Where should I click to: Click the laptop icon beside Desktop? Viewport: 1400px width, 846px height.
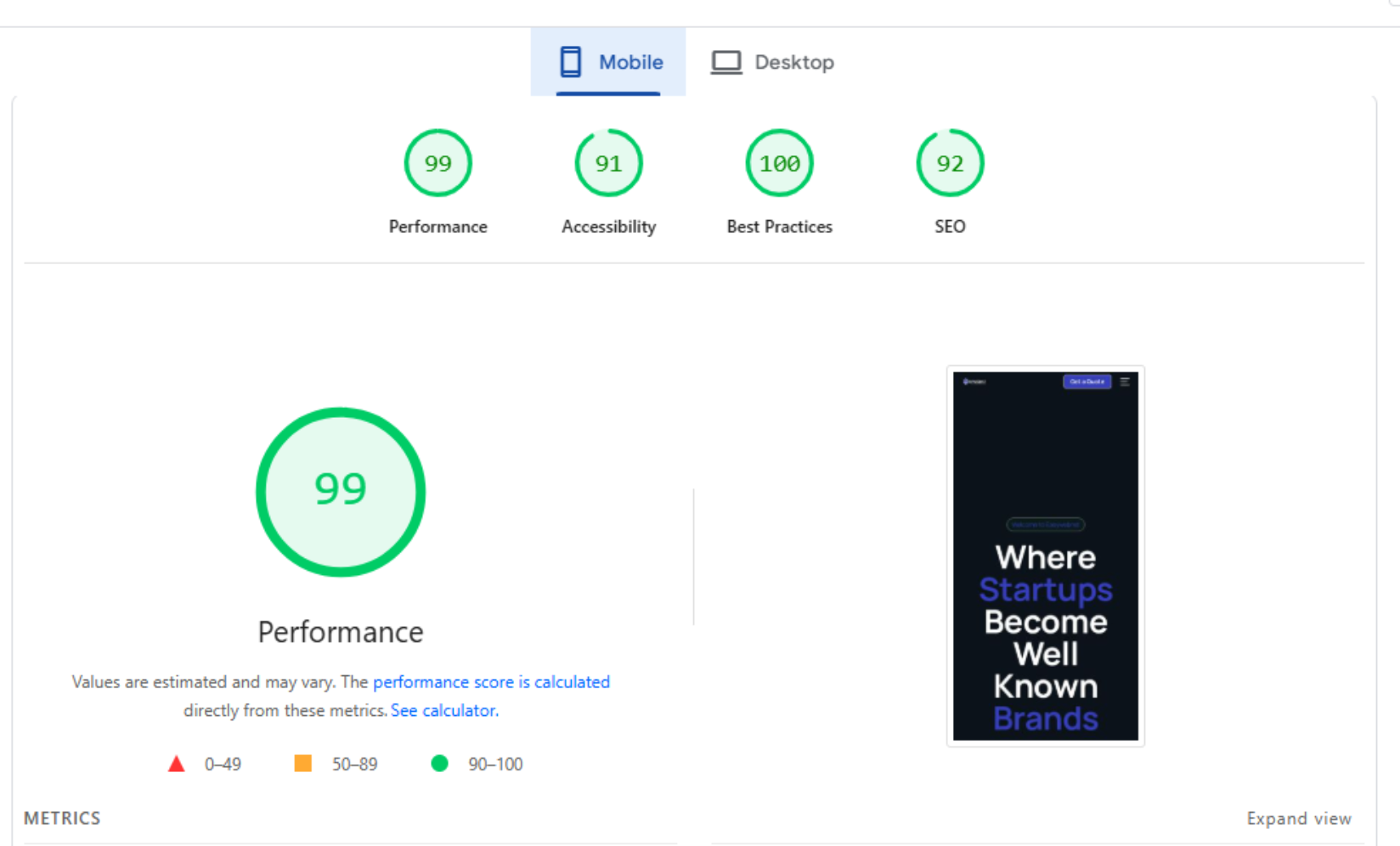[x=726, y=62]
